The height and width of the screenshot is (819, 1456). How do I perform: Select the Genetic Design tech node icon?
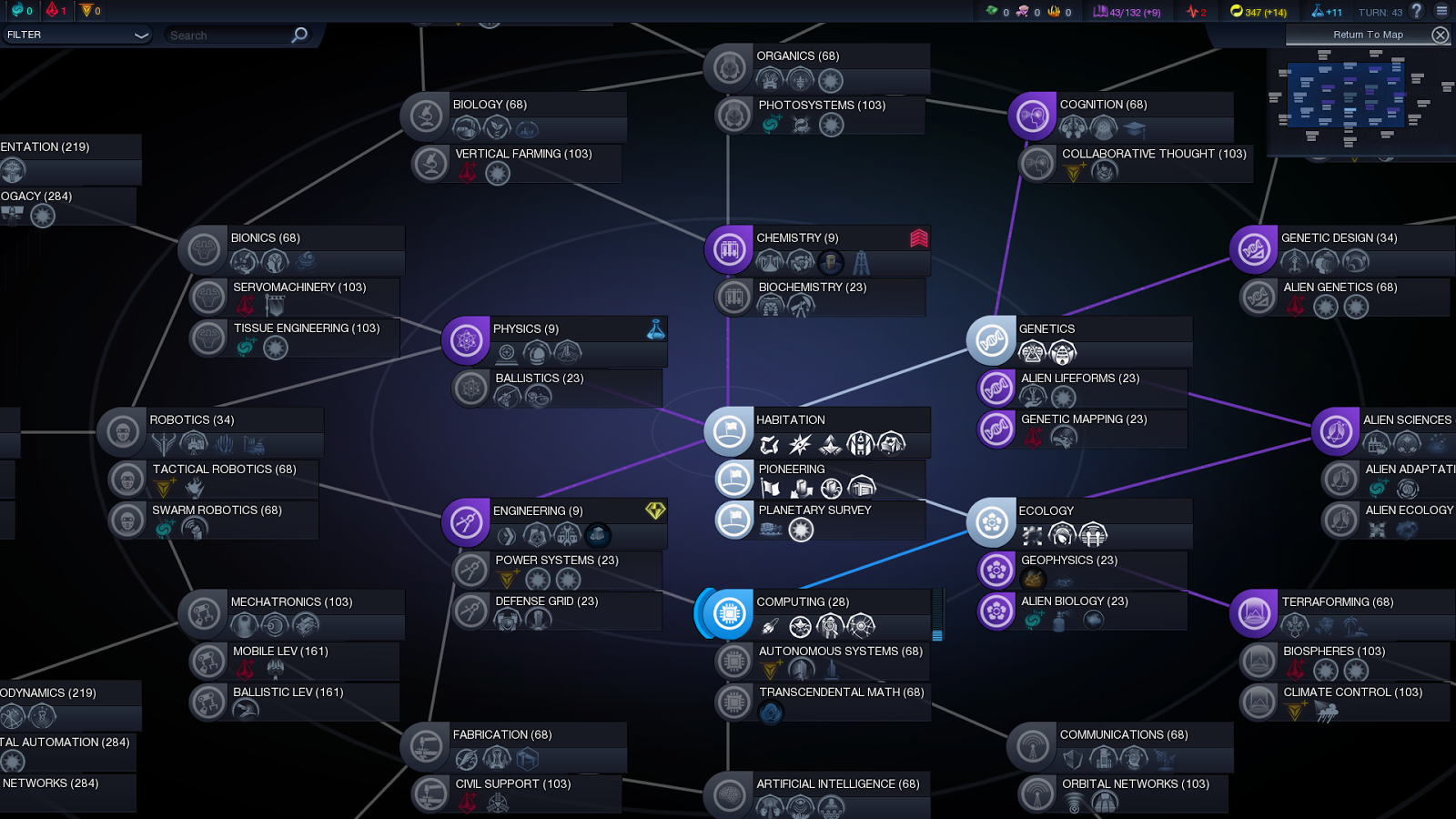click(x=1254, y=249)
